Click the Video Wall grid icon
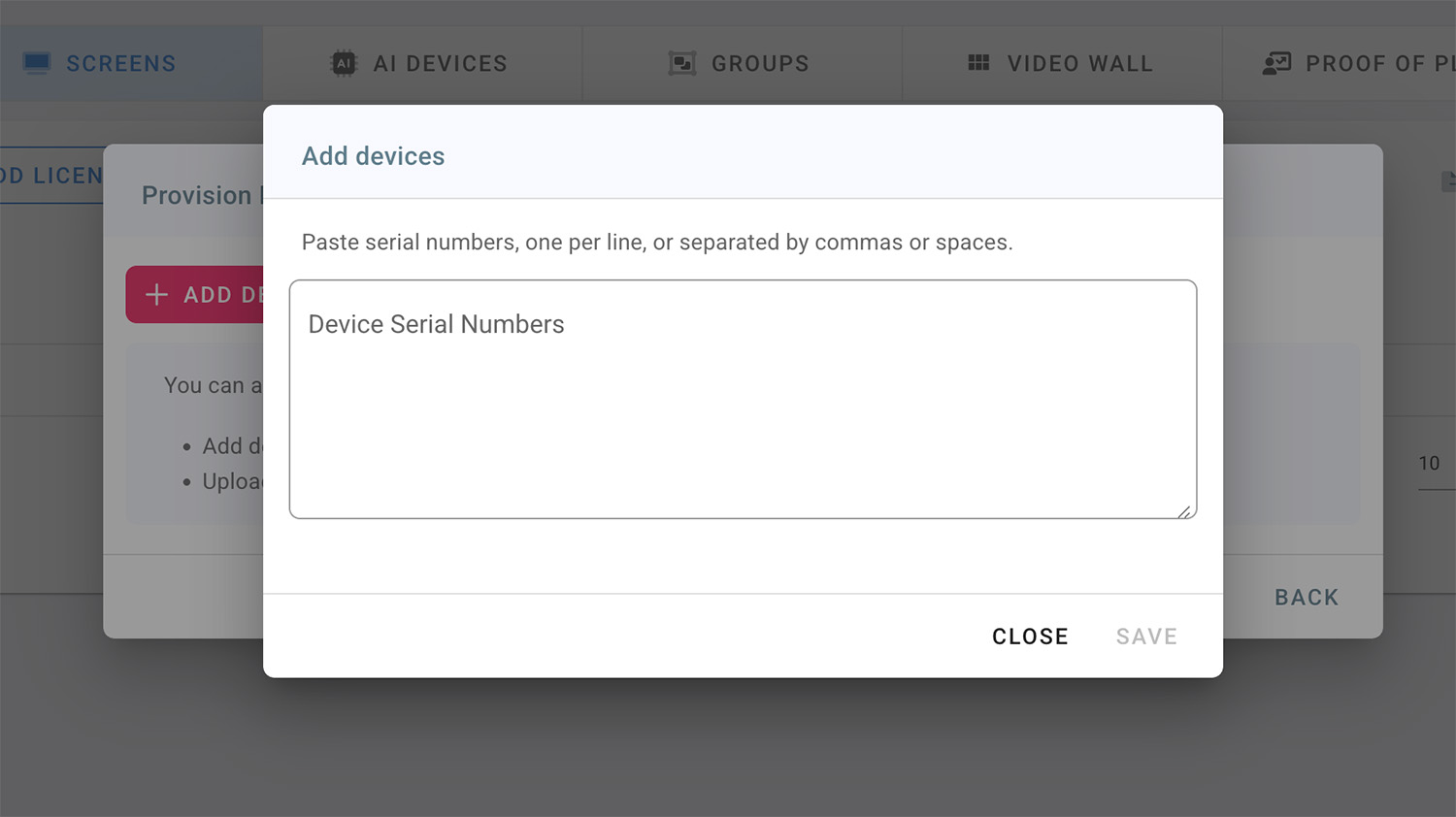 click(x=978, y=63)
